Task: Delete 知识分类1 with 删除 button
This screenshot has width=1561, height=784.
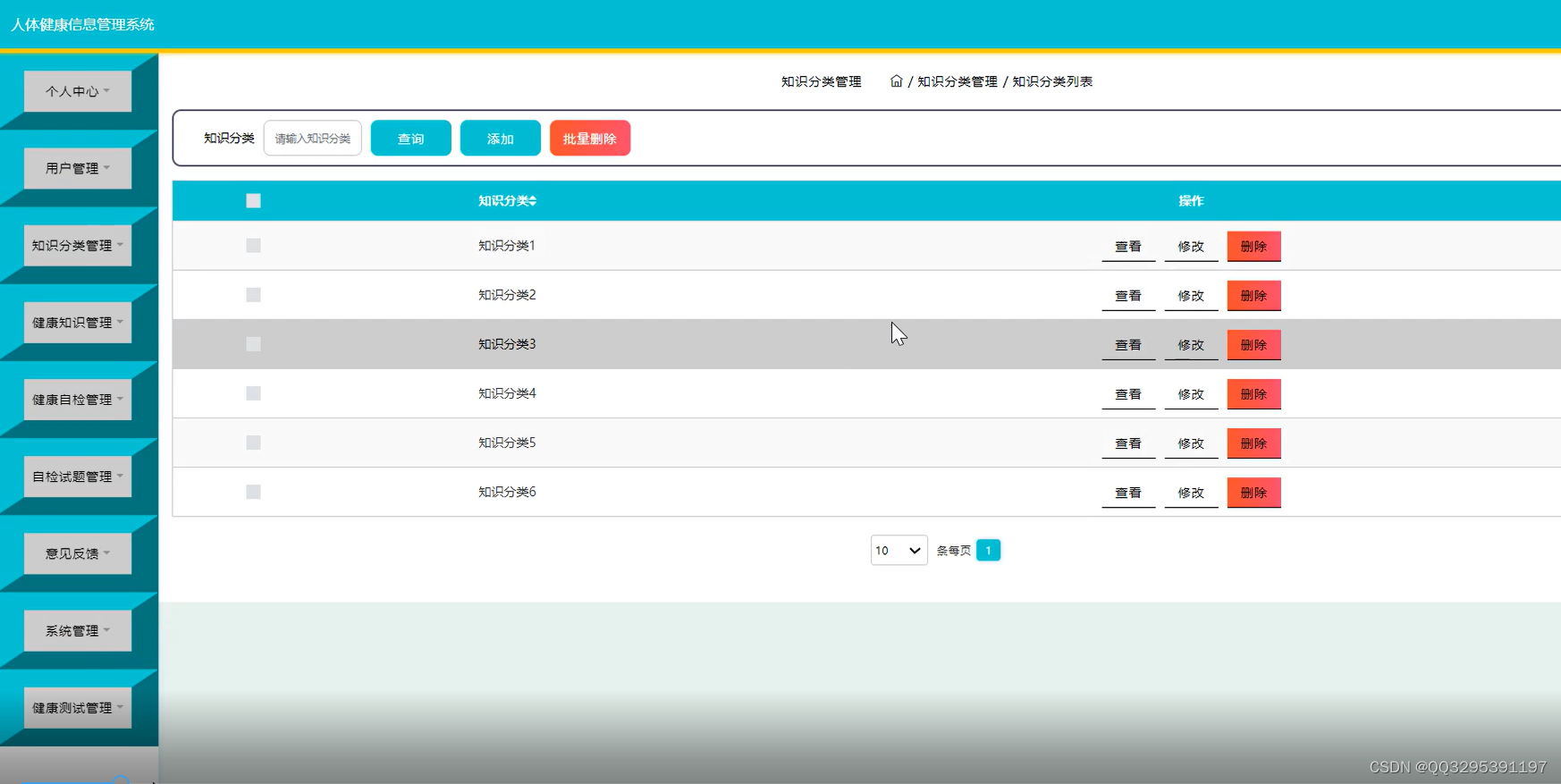Action: click(x=1253, y=247)
